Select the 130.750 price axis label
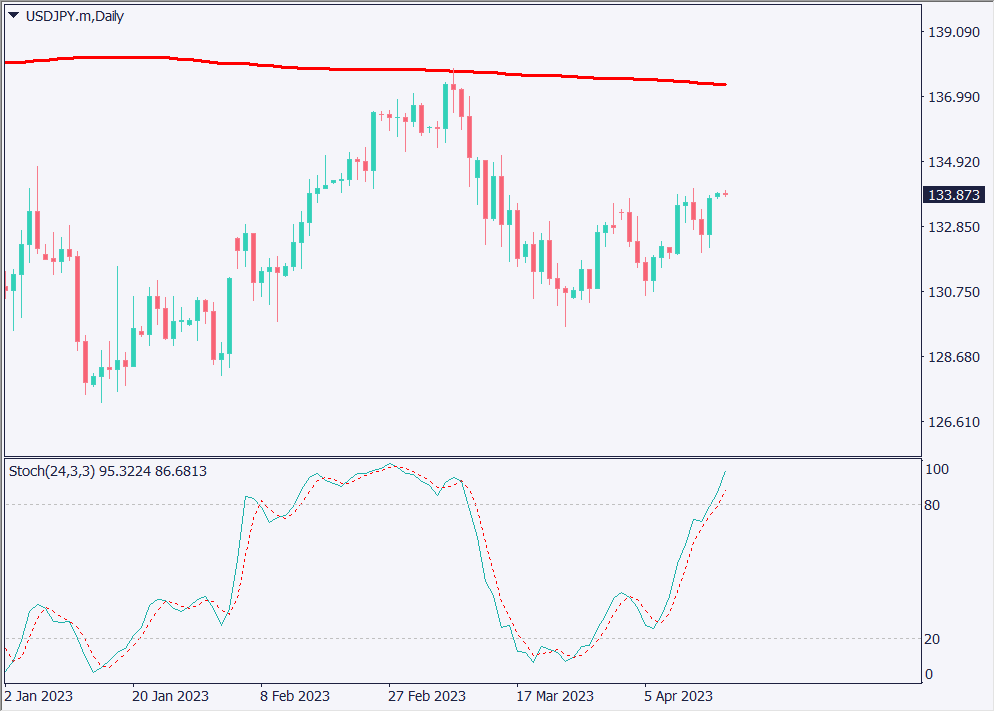The height and width of the screenshot is (712, 995). click(x=954, y=292)
